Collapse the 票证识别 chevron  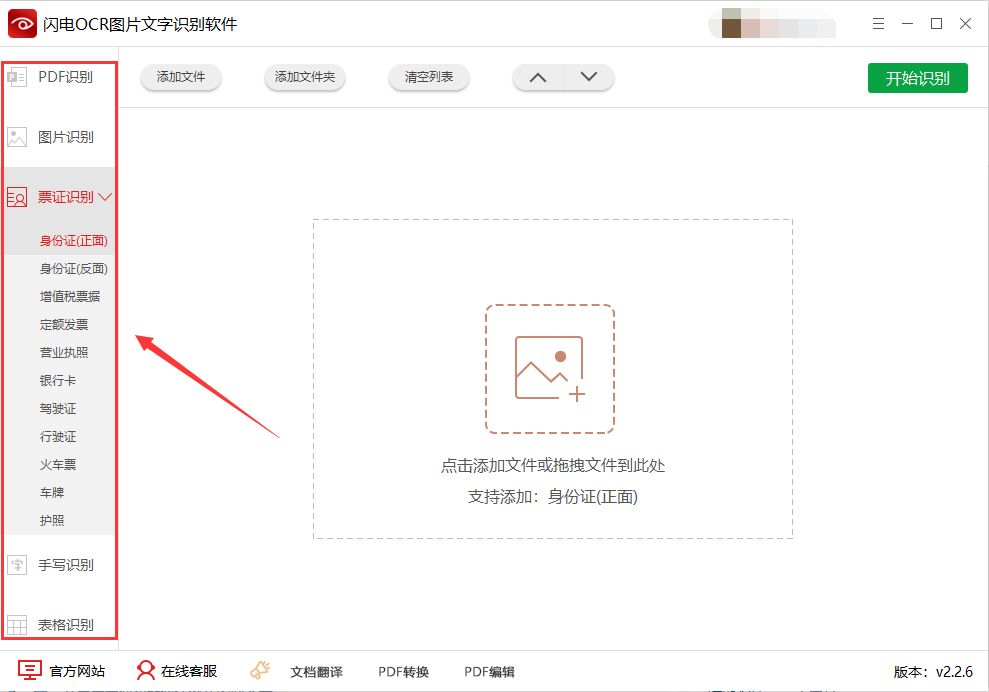pyautogui.click(x=105, y=197)
